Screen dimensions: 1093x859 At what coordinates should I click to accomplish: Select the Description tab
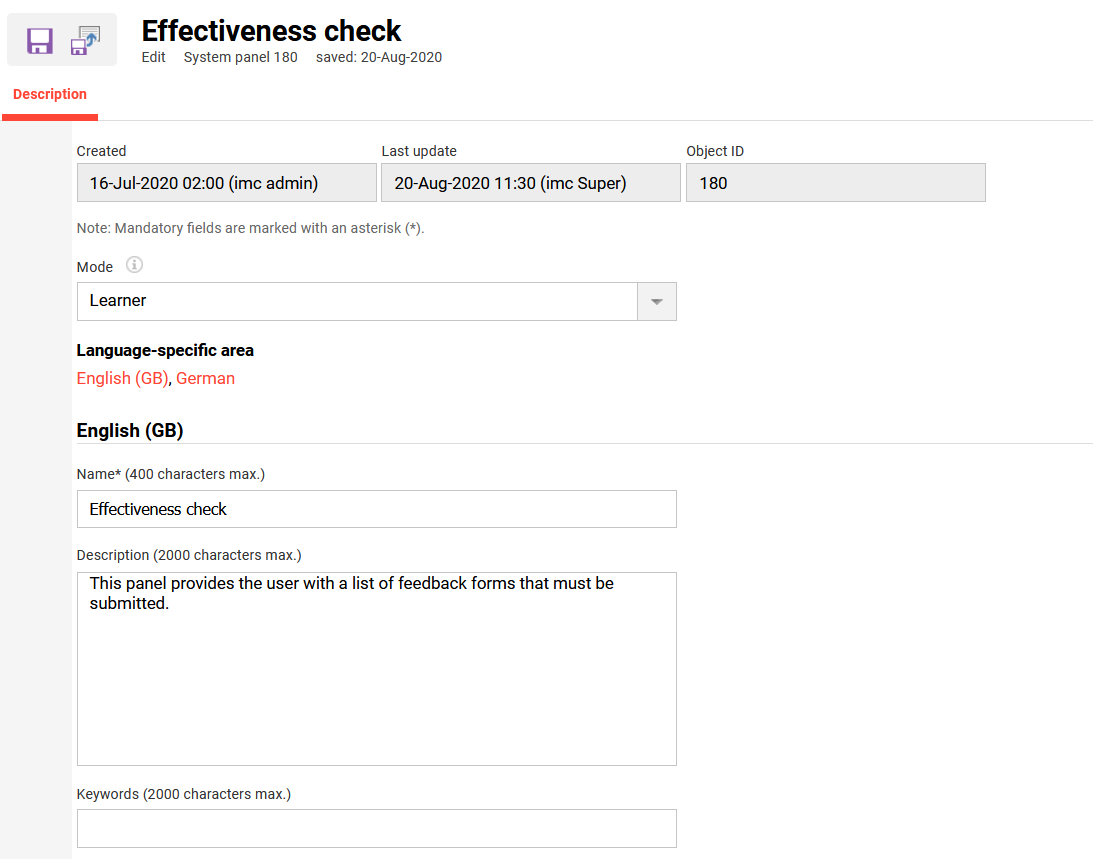click(49, 93)
